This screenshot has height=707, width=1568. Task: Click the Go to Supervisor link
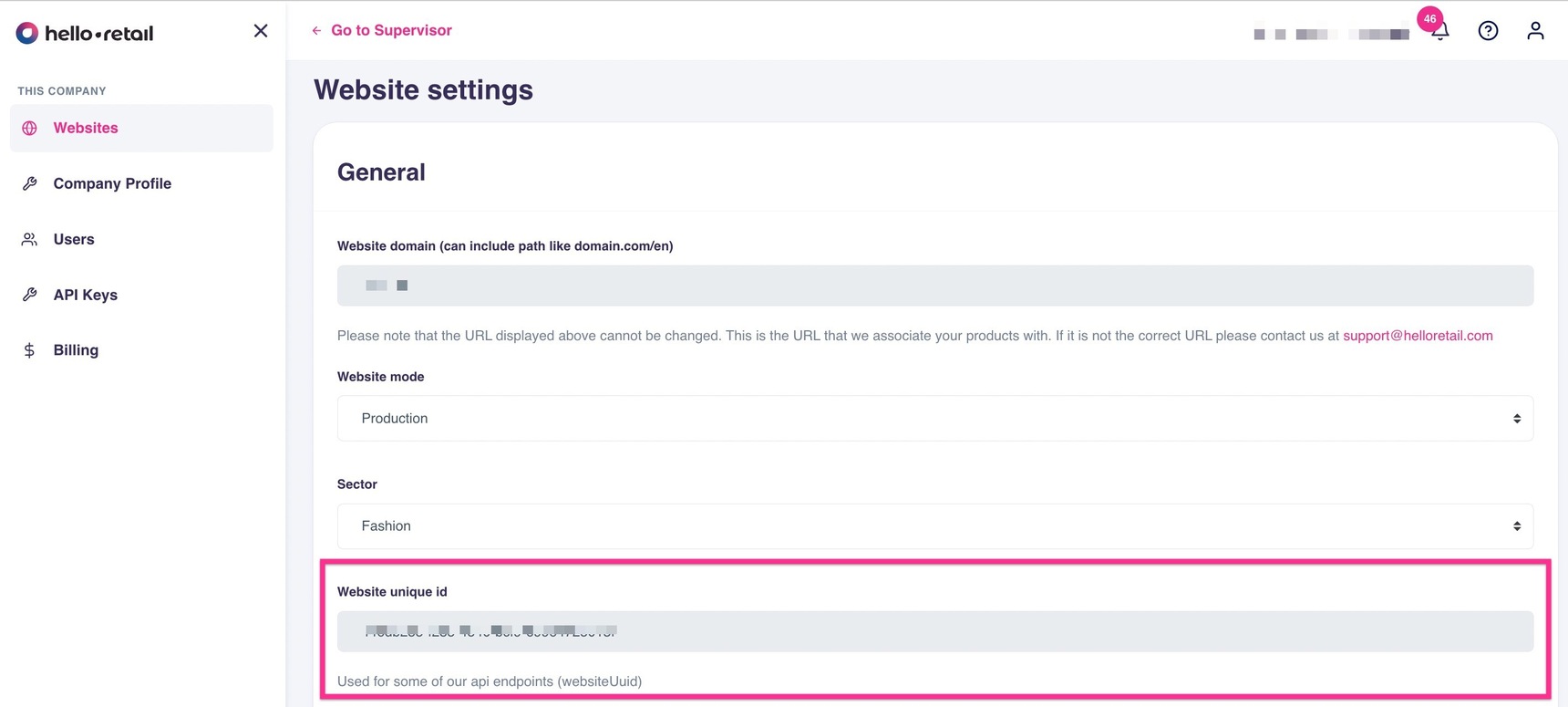tap(391, 30)
